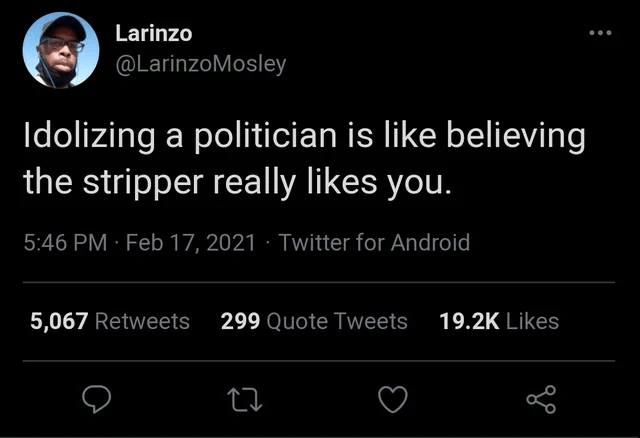640x438 pixels.
Task: Click the word 'politician' in the tweet
Action: click(x=253, y=137)
